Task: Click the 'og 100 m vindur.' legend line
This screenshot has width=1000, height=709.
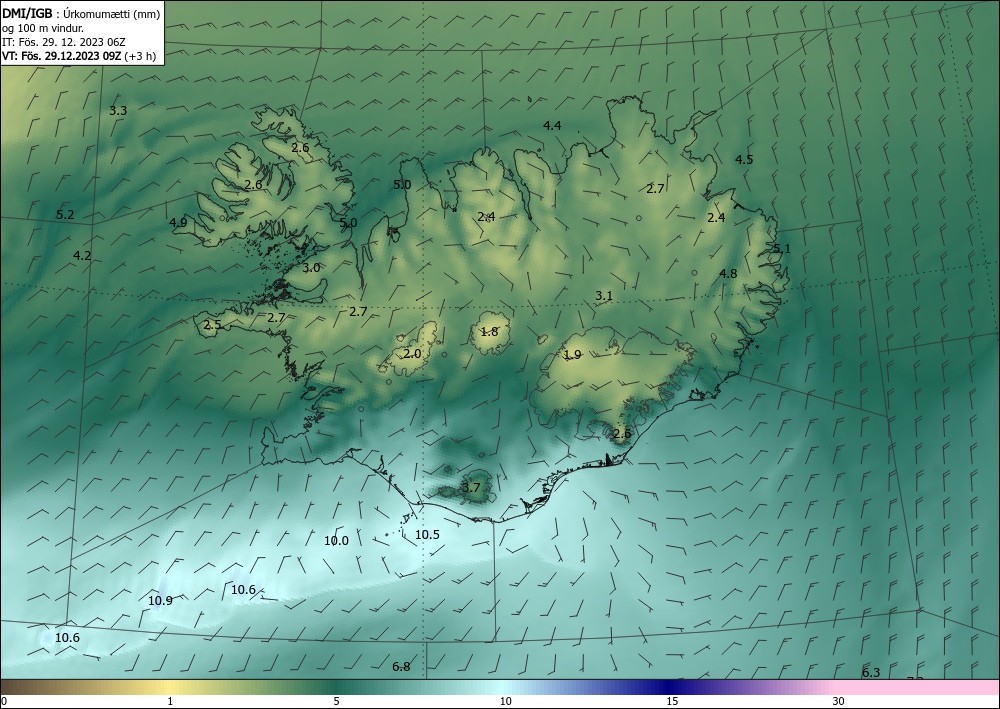Action: click(x=43, y=28)
